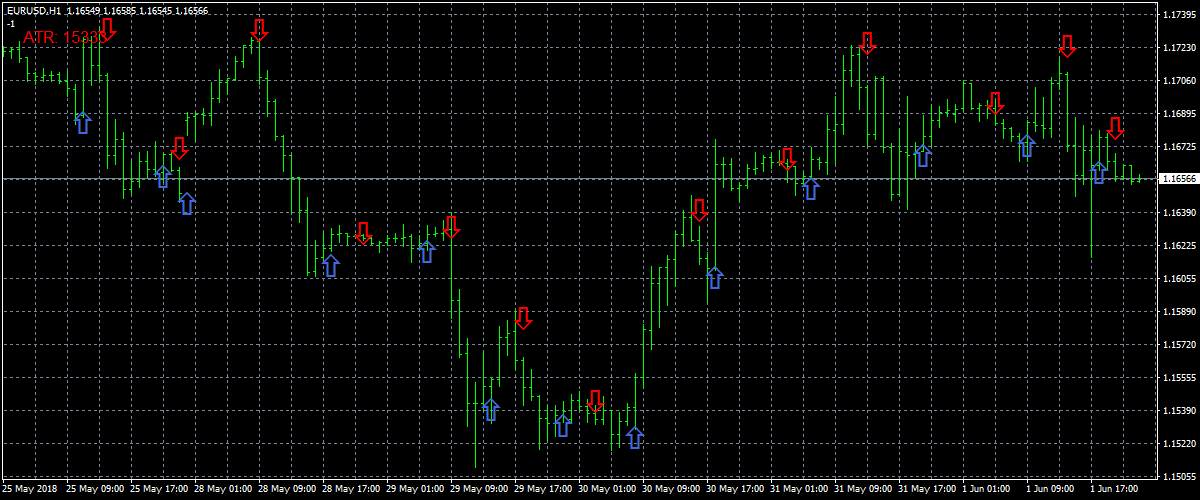The height and width of the screenshot is (500, 1200).
Task: Click the 1.15055 price axis label
Action: point(1179,476)
